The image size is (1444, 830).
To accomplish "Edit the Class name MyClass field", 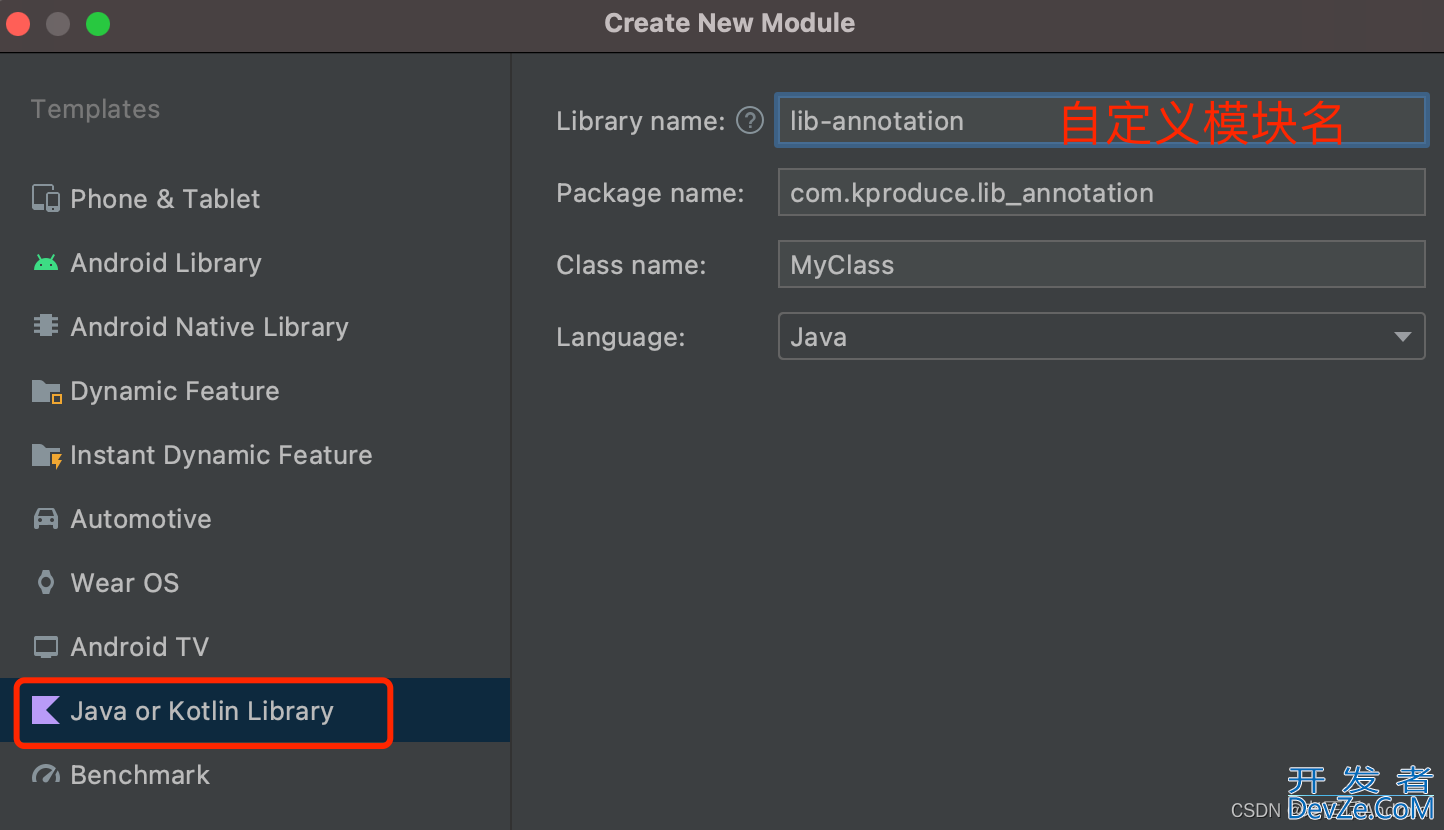I will (1100, 265).
